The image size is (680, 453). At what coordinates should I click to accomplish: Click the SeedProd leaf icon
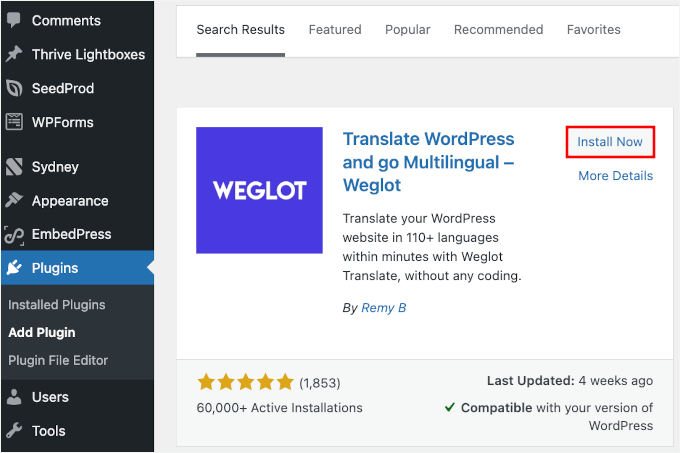[14, 88]
